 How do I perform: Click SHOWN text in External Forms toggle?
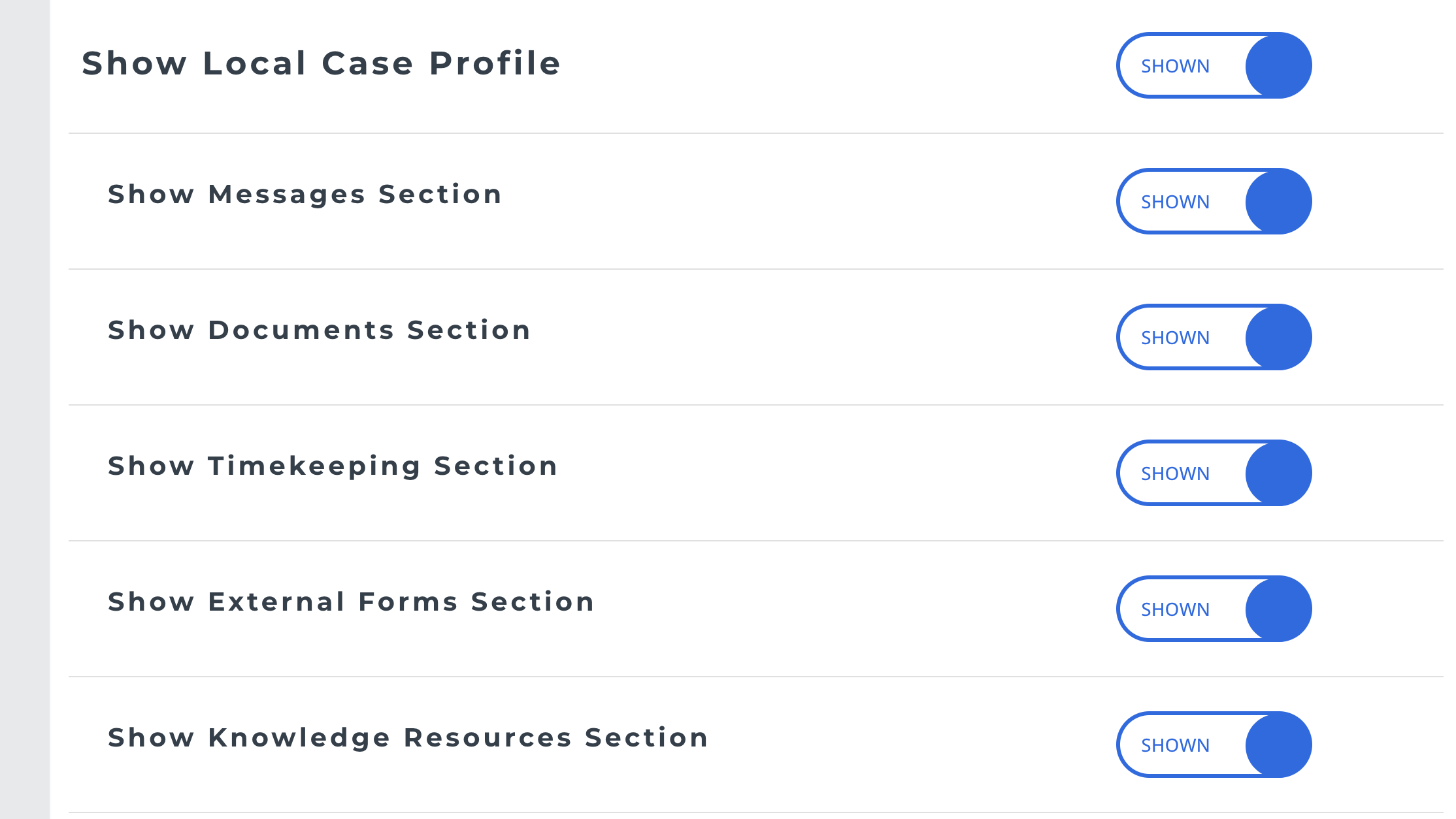(1175, 609)
